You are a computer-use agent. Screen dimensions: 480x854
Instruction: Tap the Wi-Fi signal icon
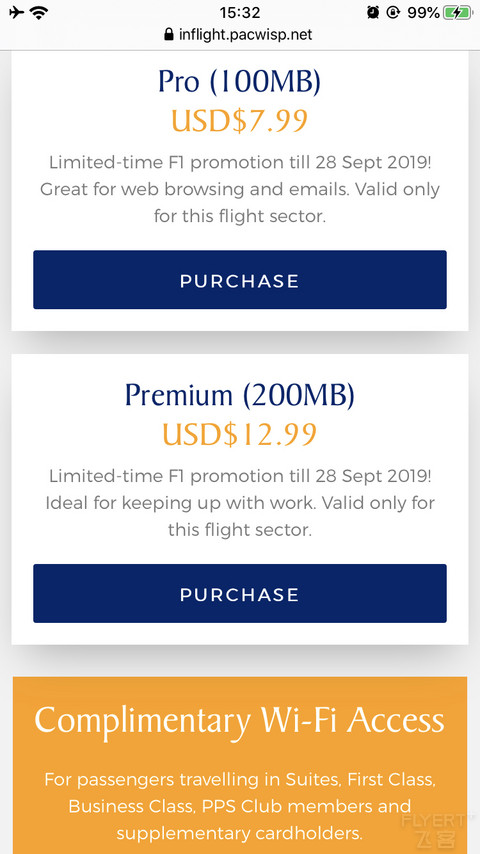(x=39, y=12)
